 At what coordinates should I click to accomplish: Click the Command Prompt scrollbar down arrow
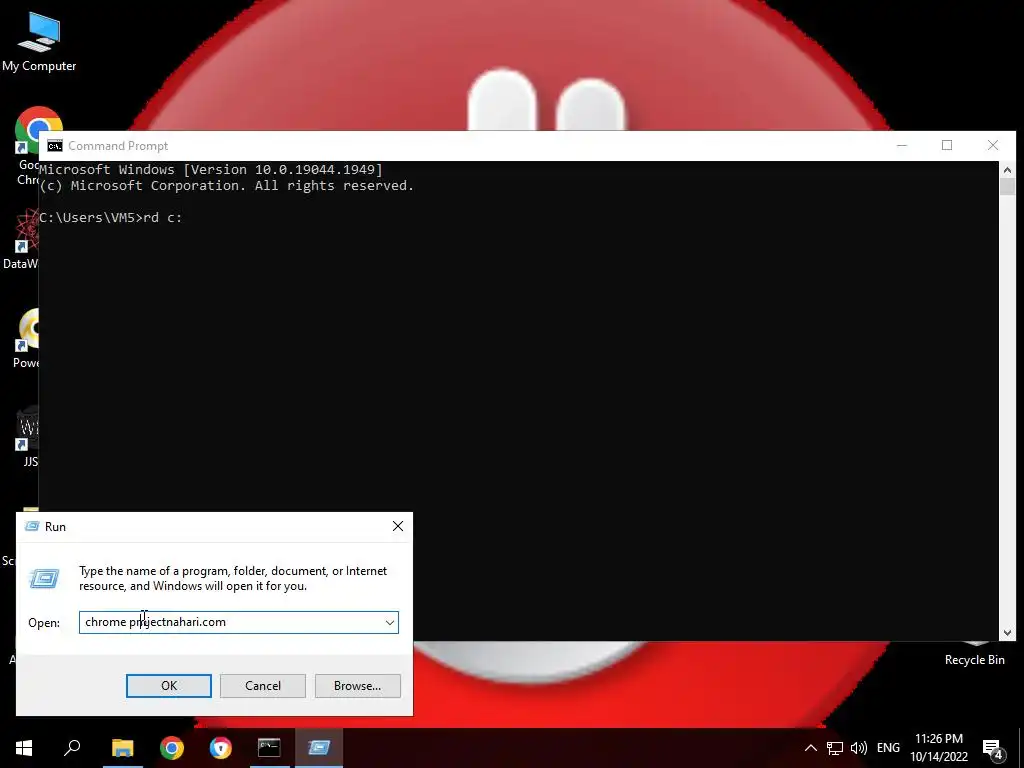point(1007,632)
